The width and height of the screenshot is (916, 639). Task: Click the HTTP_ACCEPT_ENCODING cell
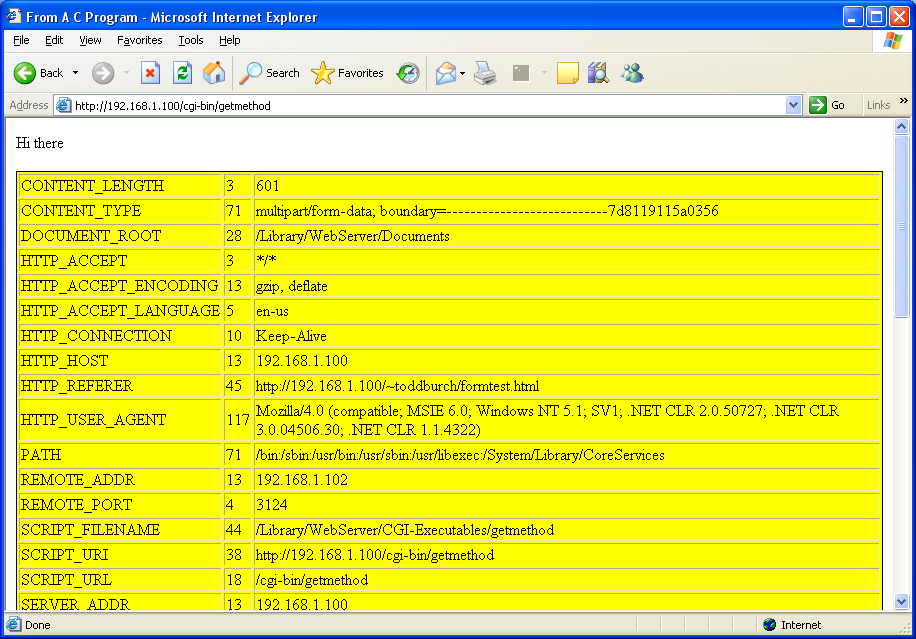[x=120, y=286]
